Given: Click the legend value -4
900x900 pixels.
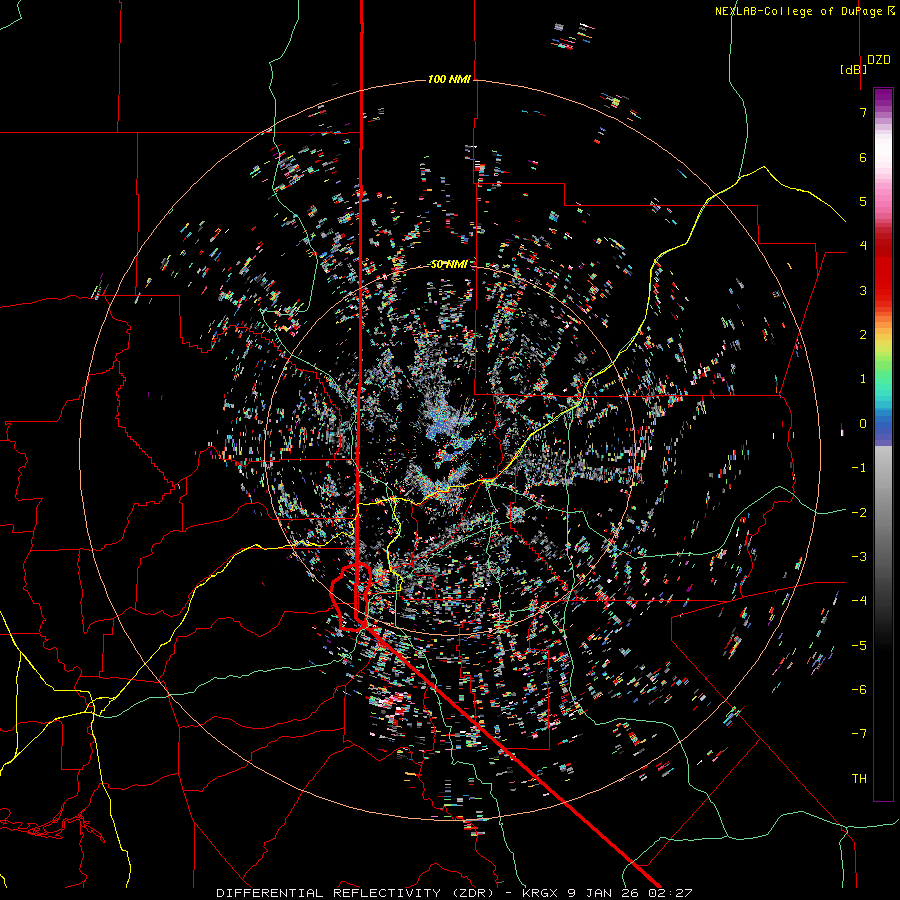Looking at the screenshot, I should (859, 600).
